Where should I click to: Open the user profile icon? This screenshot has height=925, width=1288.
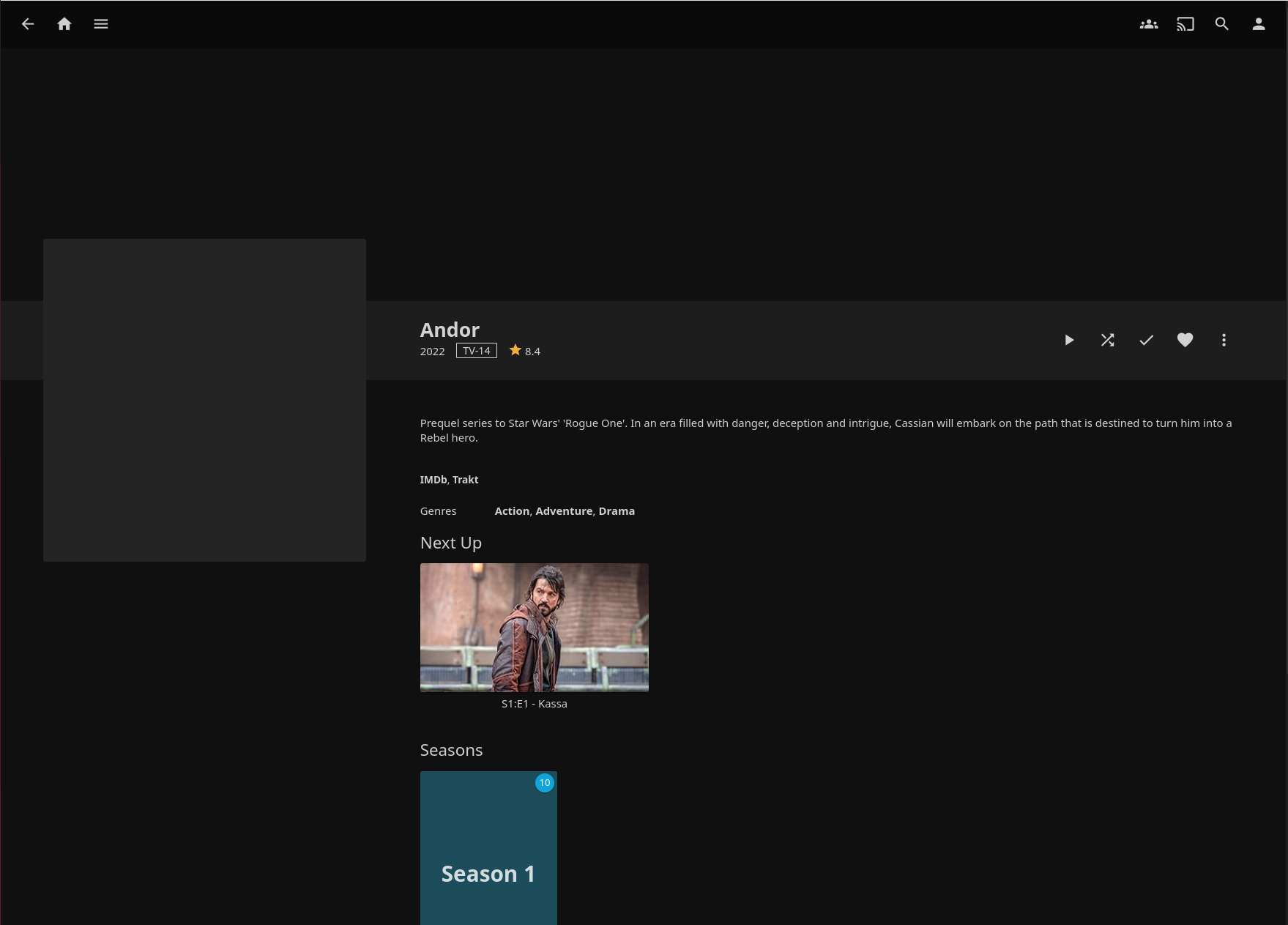[1258, 24]
